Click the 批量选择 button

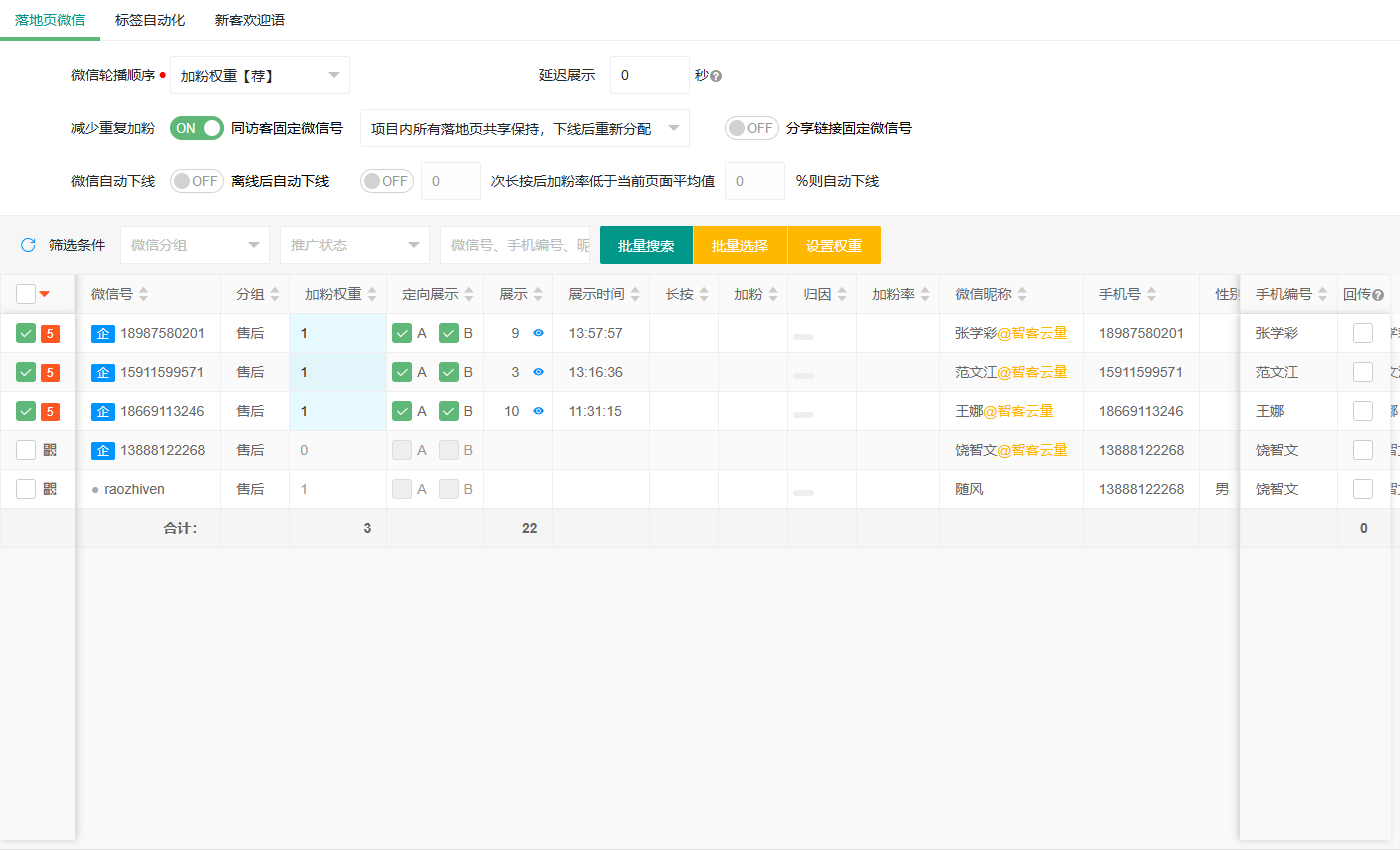coord(740,245)
